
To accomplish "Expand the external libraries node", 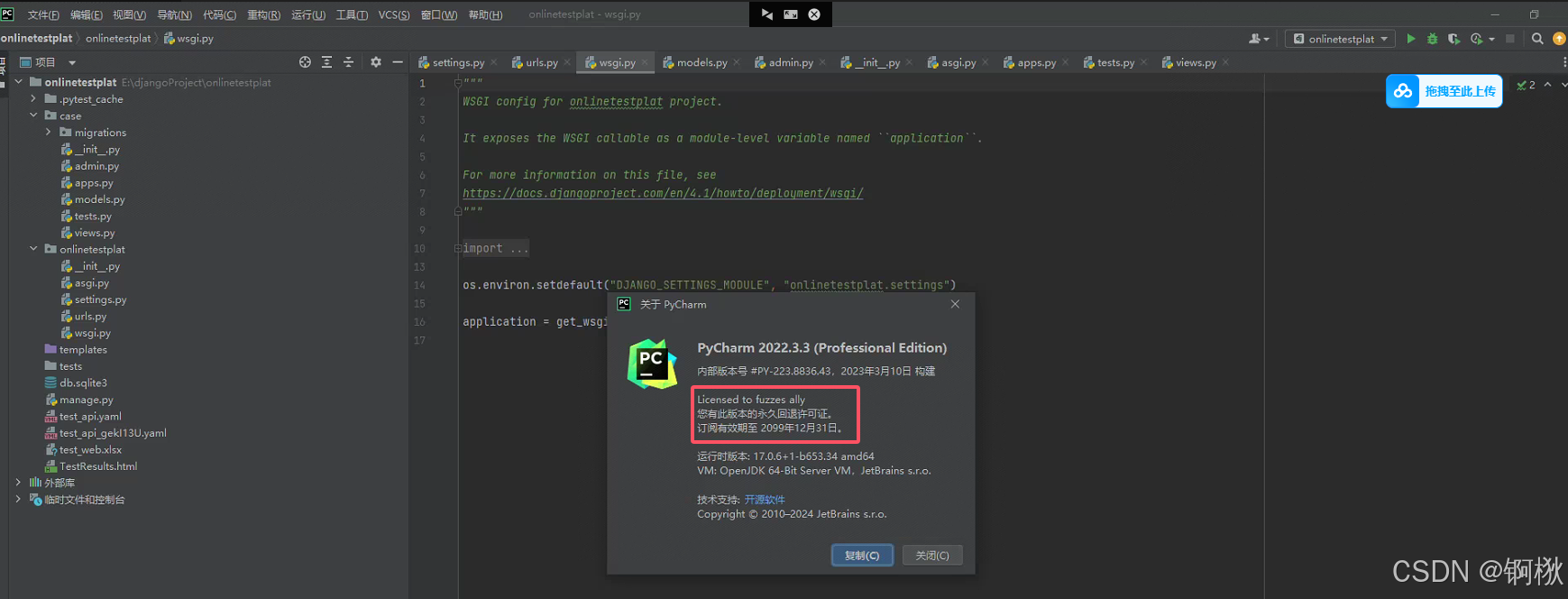I will (x=19, y=483).
